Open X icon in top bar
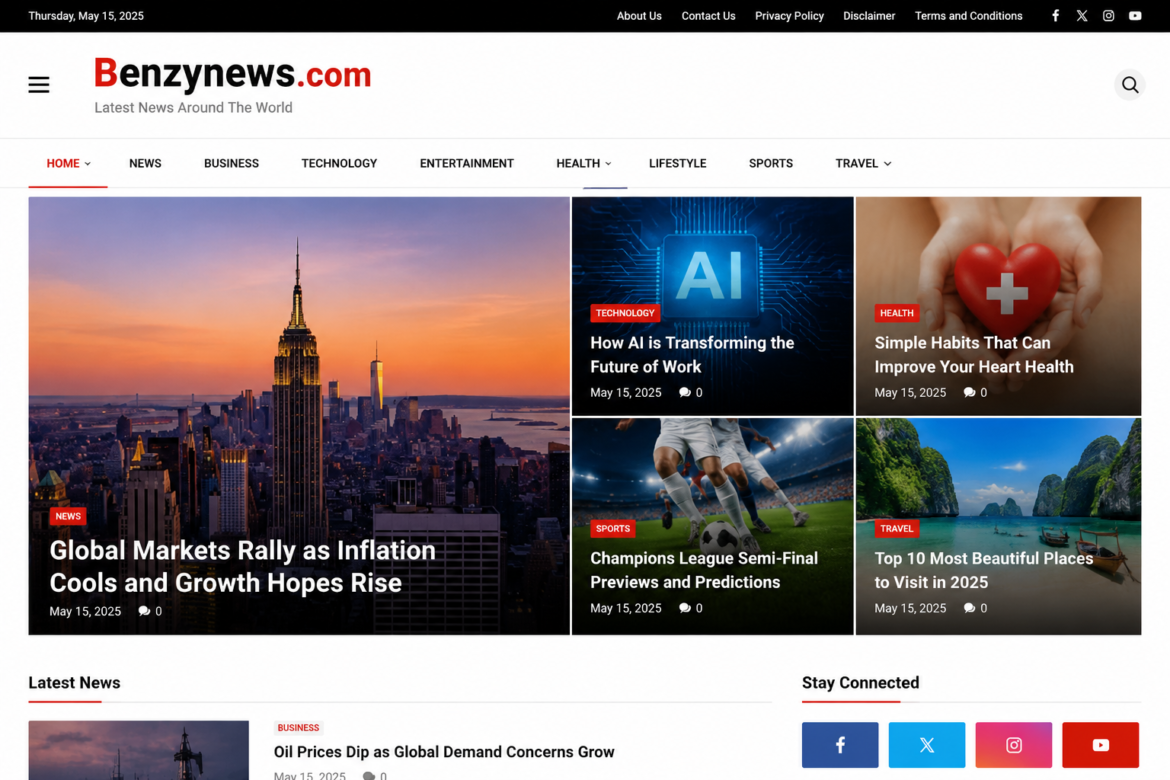 click(x=1081, y=16)
